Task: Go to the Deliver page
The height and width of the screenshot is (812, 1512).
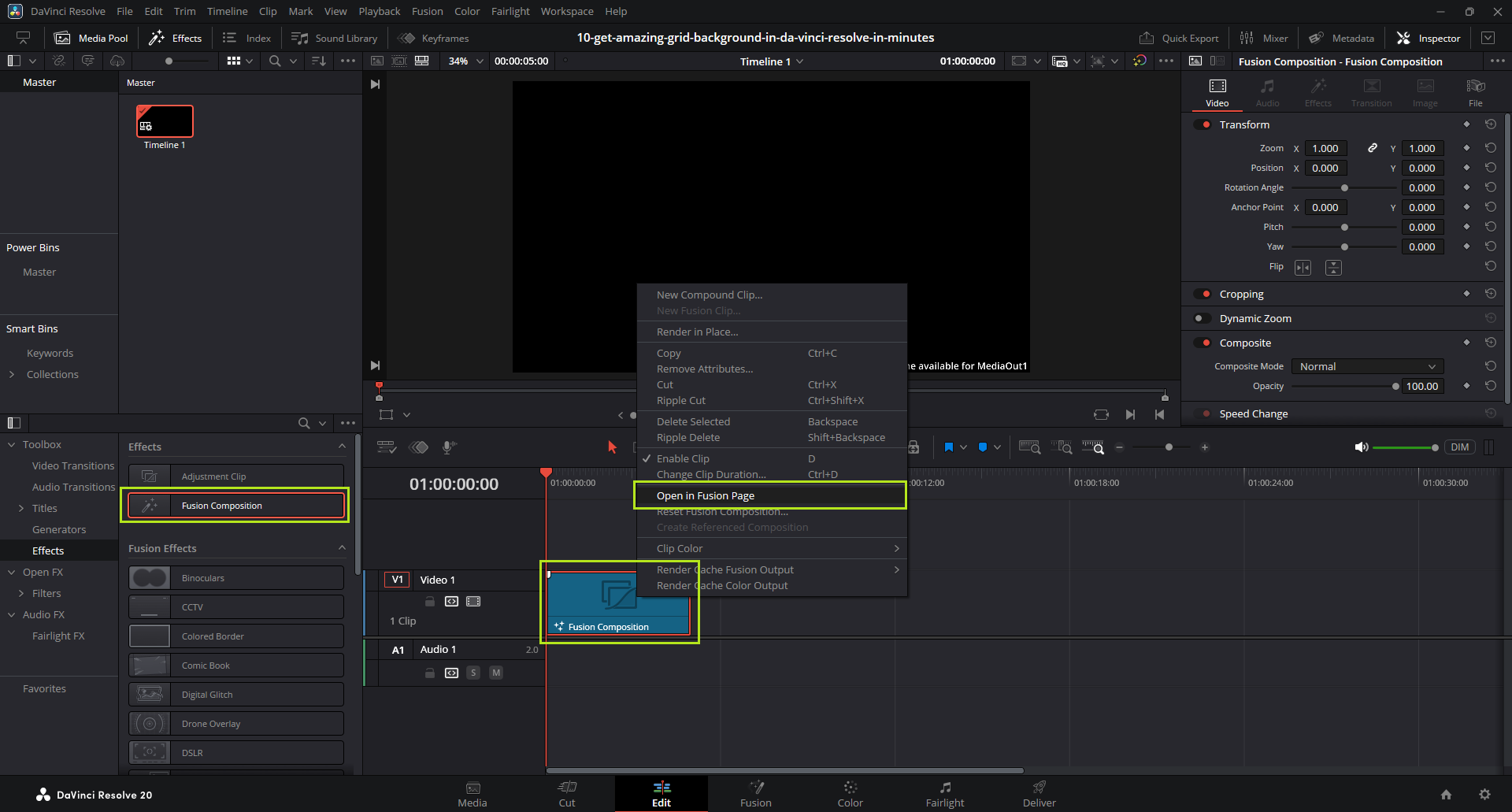Action: [1039, 793]
